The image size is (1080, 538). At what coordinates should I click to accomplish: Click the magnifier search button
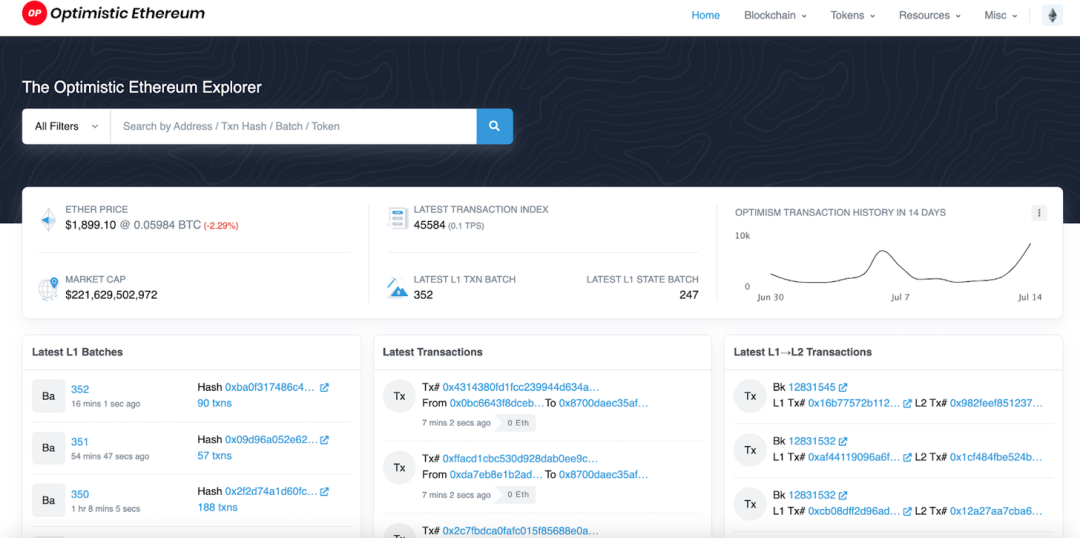pyautogui.click(x=494, y=126)
